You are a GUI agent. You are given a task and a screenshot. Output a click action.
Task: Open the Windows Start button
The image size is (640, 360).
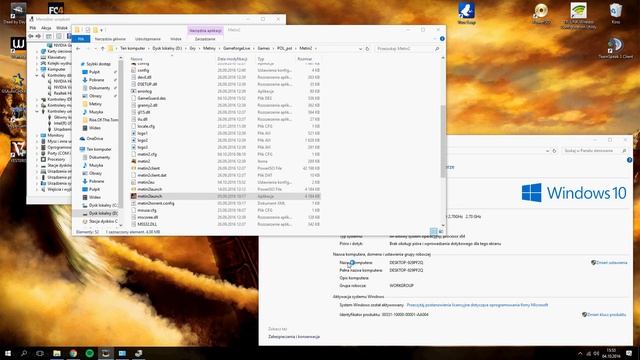[8, 353]
